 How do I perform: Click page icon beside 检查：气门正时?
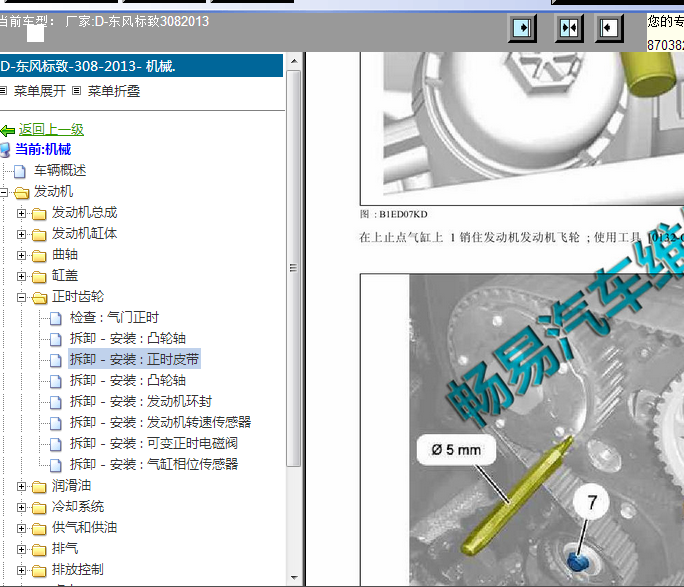point(55,318)
